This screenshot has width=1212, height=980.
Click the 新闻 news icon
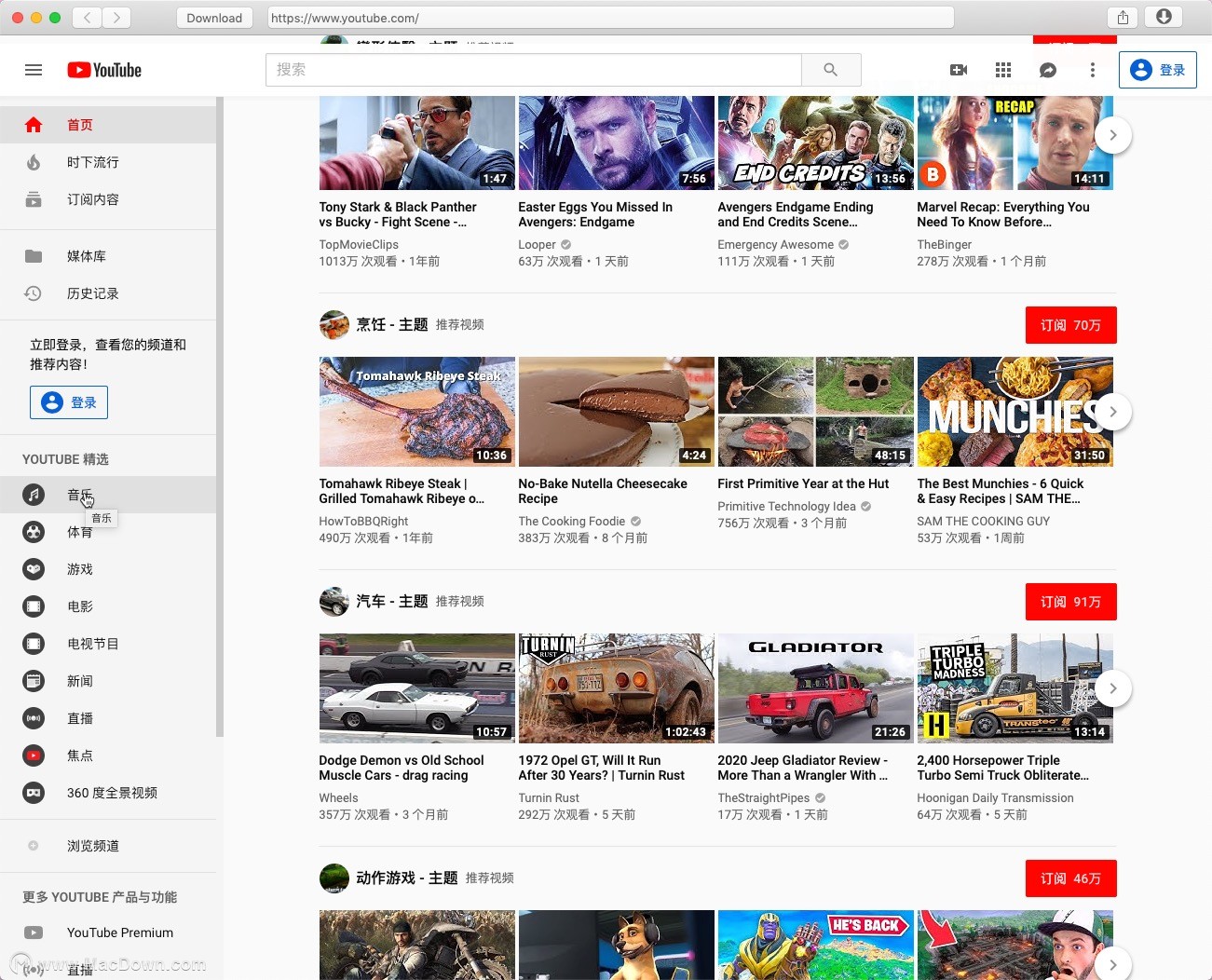[x=34, y=681]
